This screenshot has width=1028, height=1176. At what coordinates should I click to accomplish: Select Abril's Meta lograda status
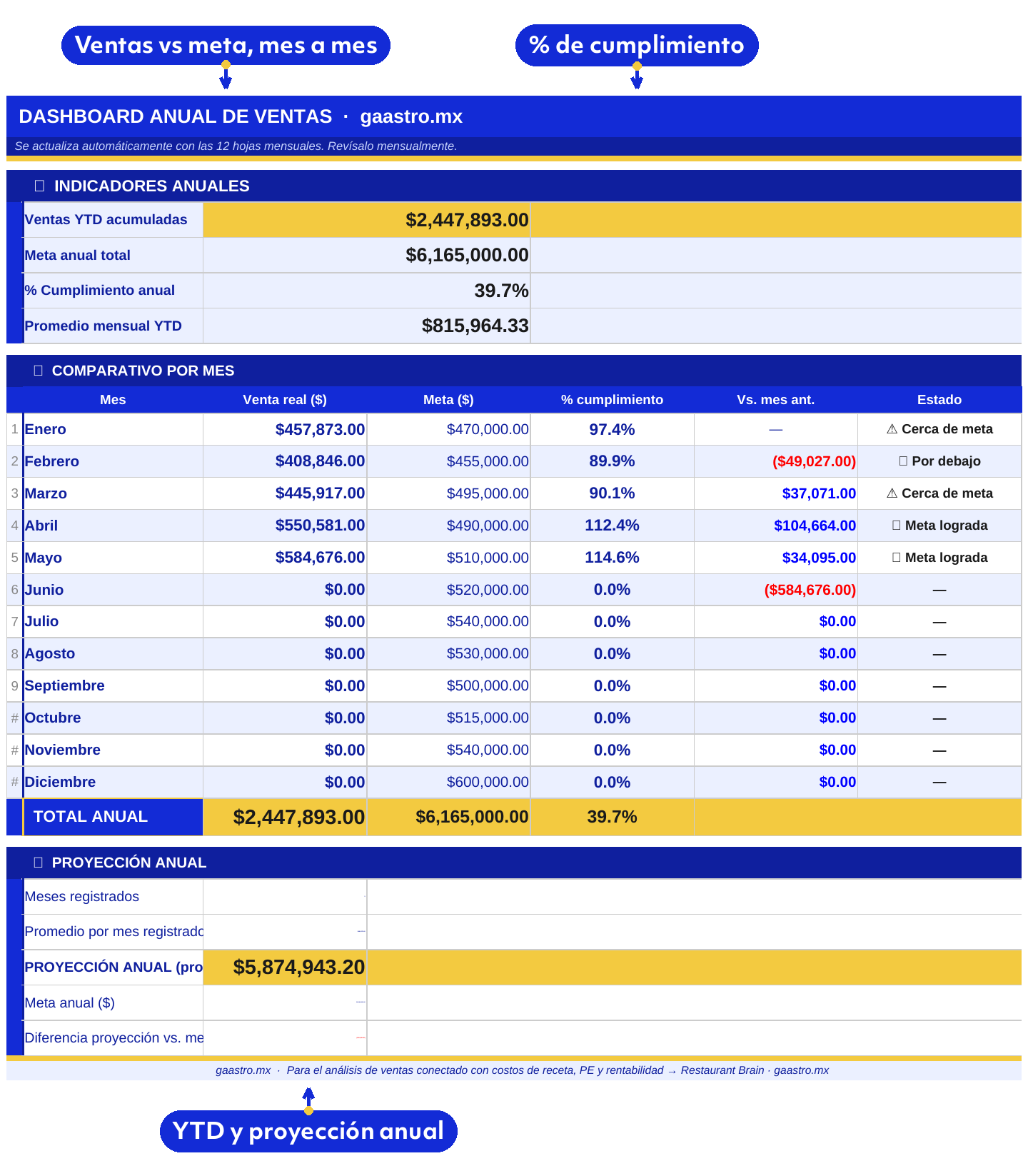click(x=939, y=526)
